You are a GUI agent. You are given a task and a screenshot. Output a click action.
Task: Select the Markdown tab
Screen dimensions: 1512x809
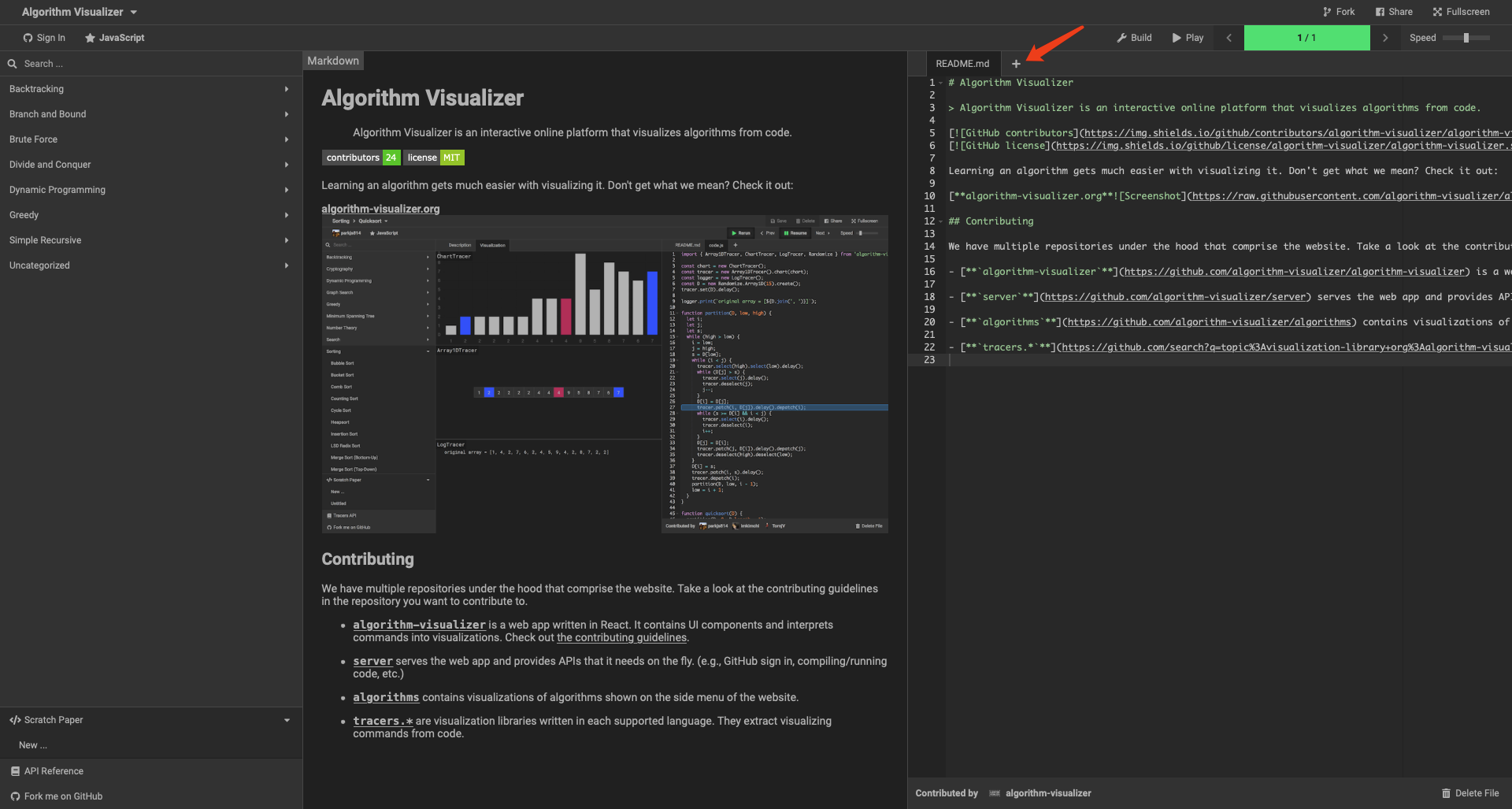[x=333, y=61]
